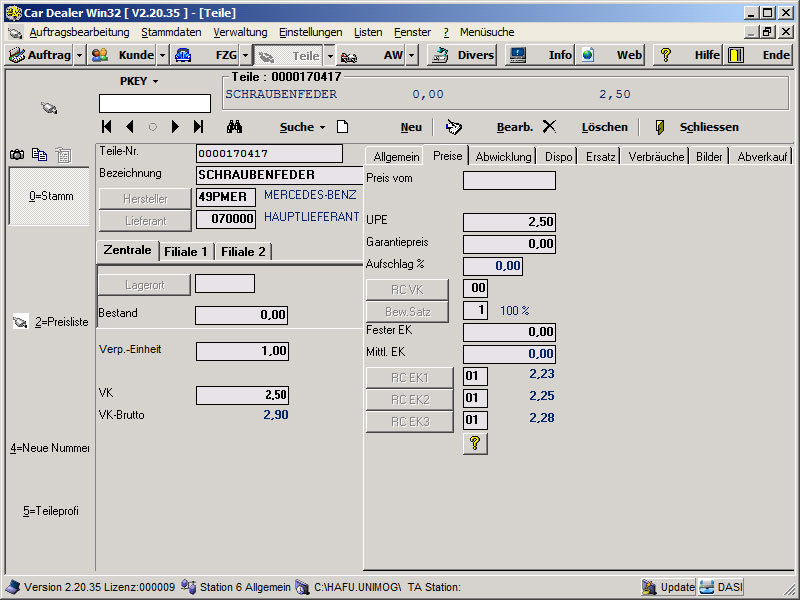Click the yellow question mark help button

coord(475,444)
